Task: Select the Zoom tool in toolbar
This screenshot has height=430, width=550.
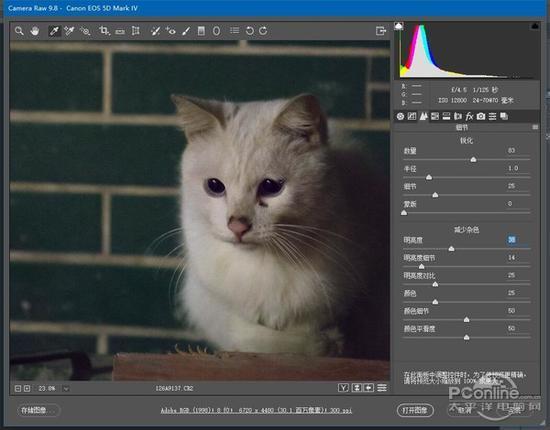Action: click(x=19, y=31)
